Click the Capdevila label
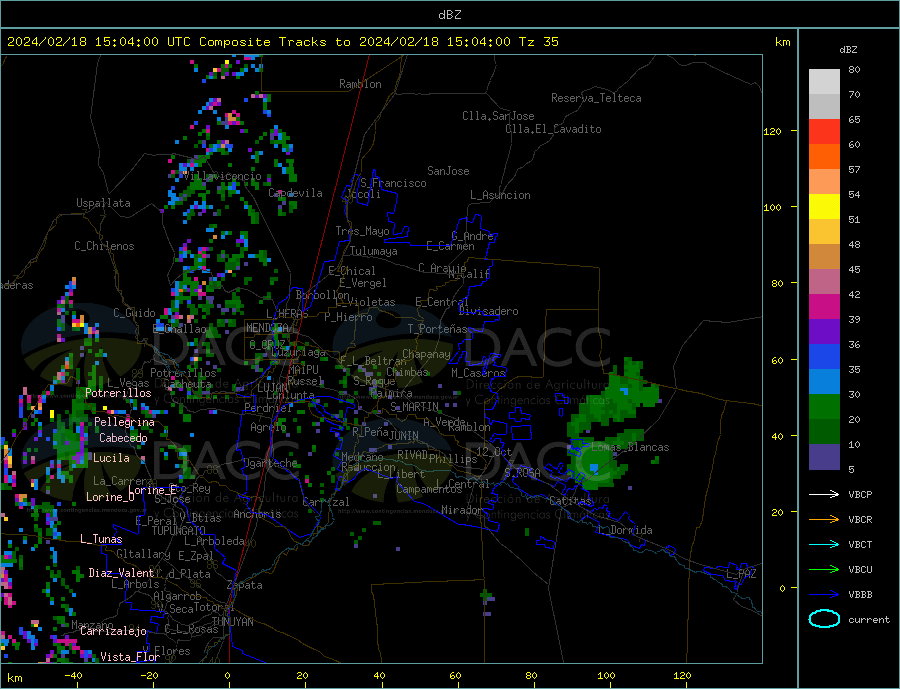 pyautogui.click(x=295, y=193)
